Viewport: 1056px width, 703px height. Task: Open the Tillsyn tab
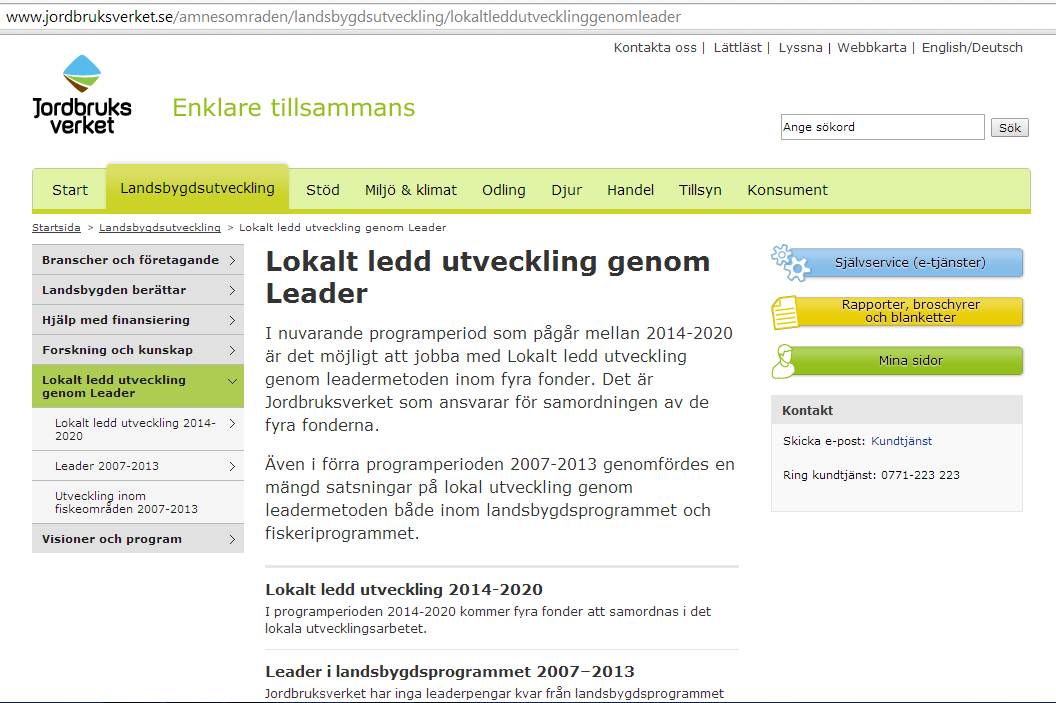pos(700,190)
